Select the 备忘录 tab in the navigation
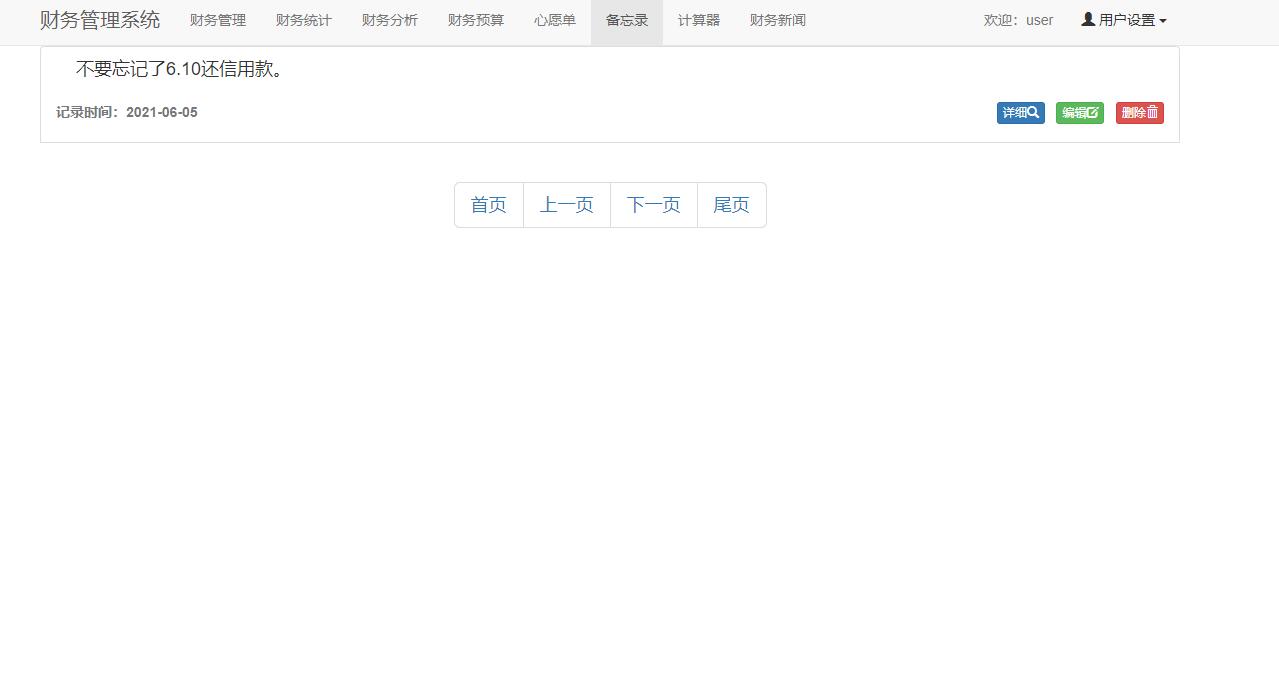The height and width of the screenshot is (687, 1279). pos(626,20)
